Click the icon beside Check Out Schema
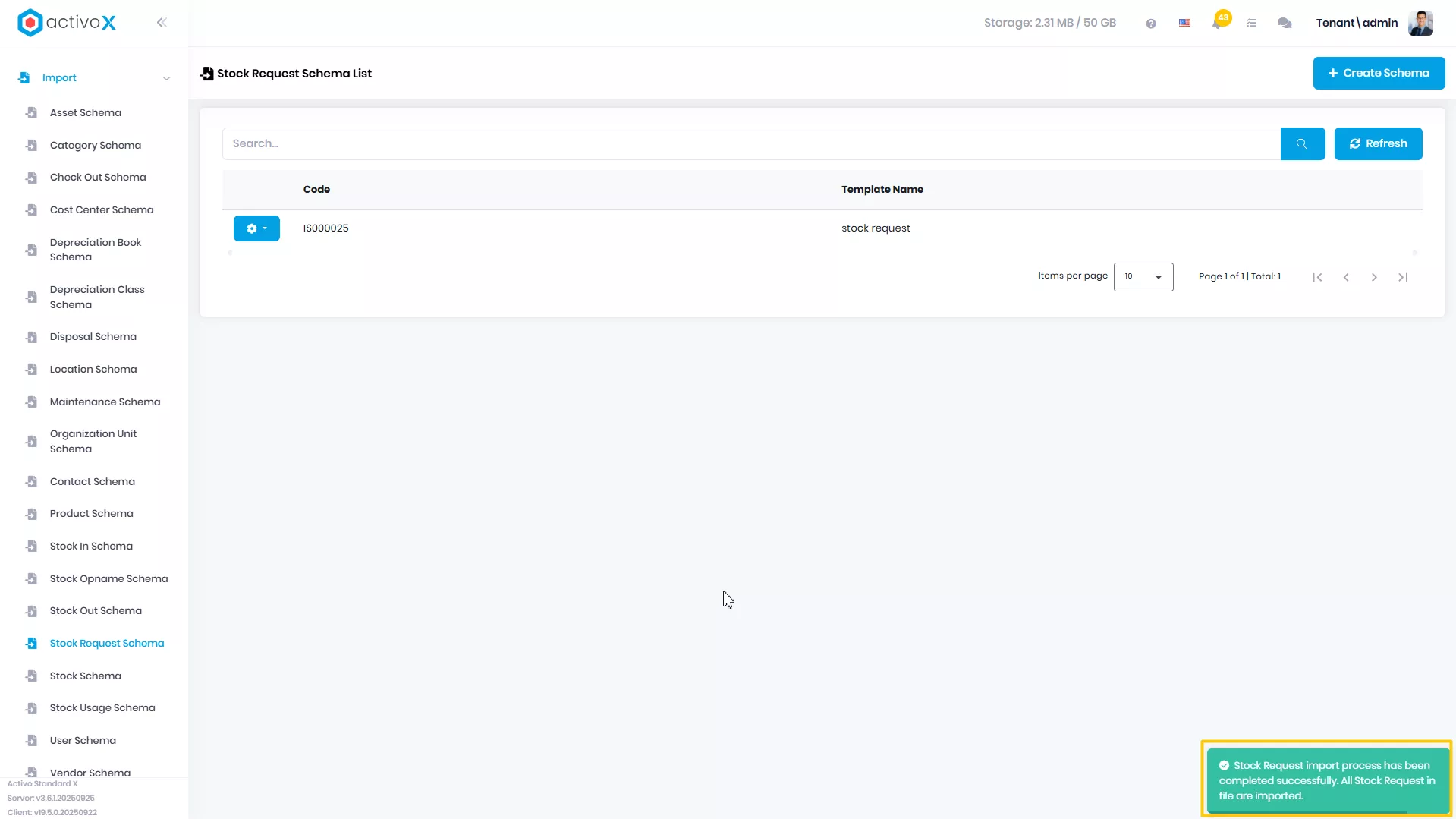 pyautogui.click(x=31, y=178)
